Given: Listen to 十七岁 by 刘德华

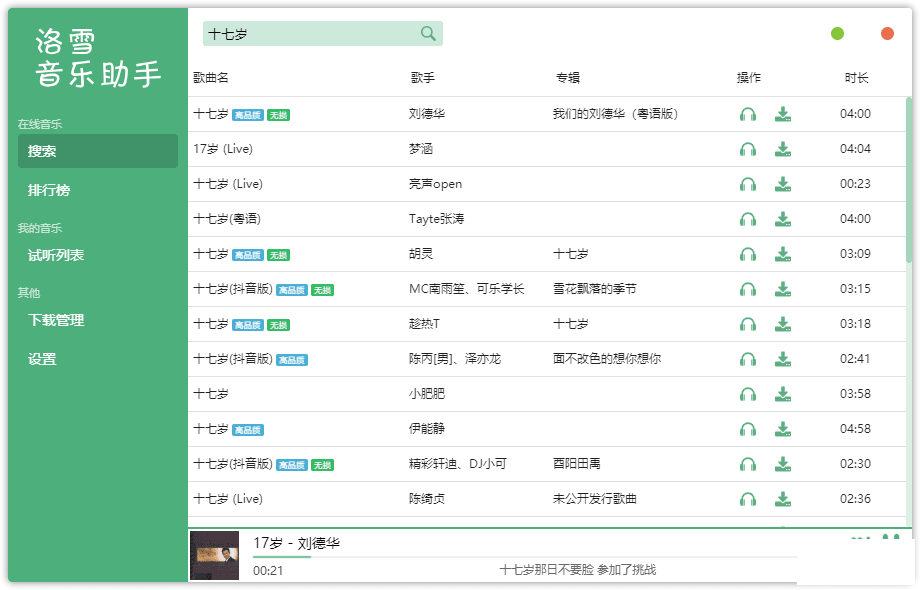Looking at the screenshot, I should 747,115.
